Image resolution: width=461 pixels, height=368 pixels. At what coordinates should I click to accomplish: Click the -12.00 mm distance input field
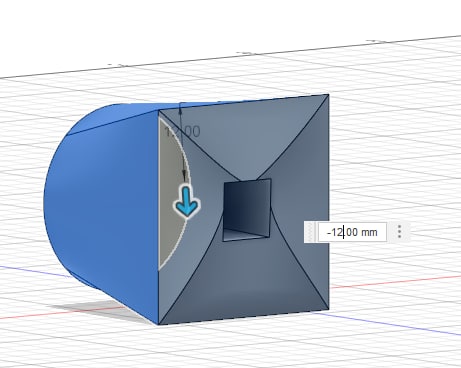click(352, 232)
